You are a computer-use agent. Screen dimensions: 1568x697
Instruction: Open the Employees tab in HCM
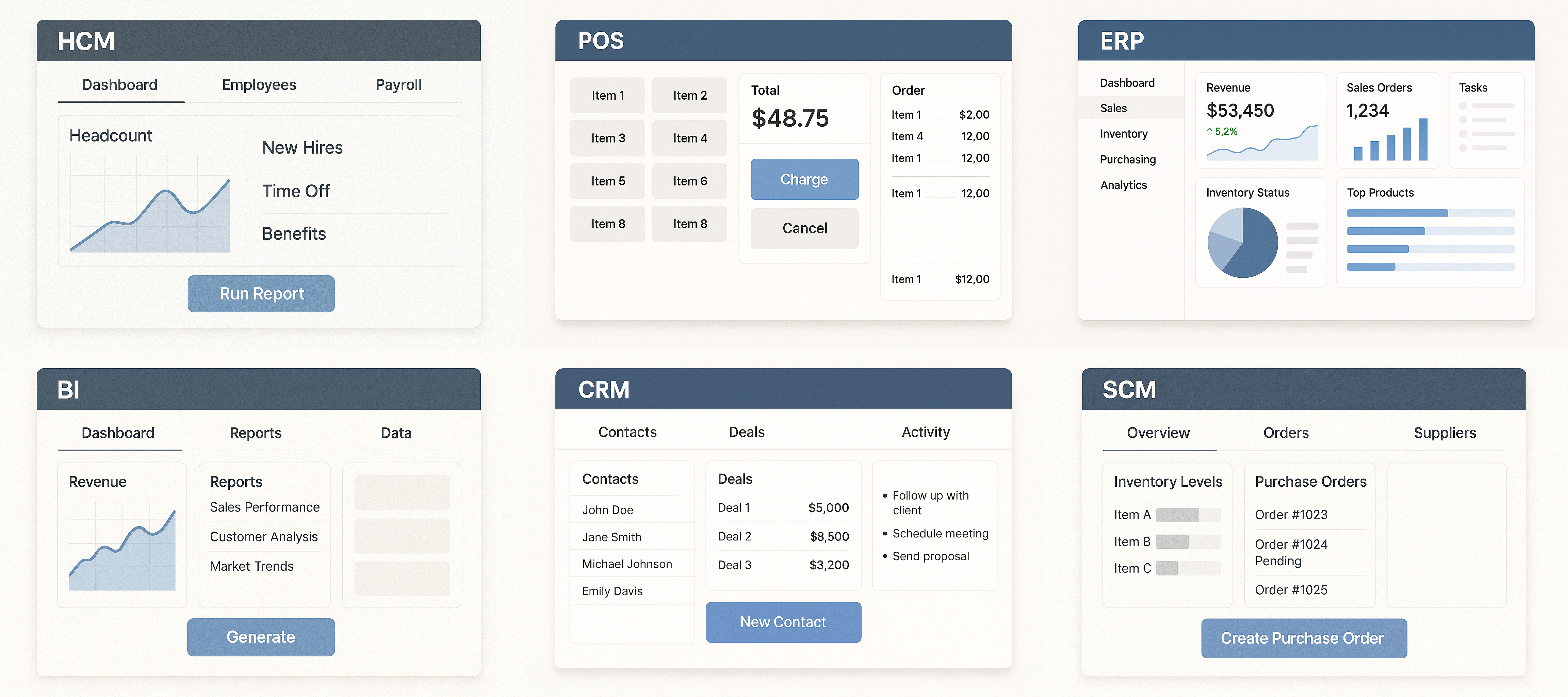tap(259, 85)
